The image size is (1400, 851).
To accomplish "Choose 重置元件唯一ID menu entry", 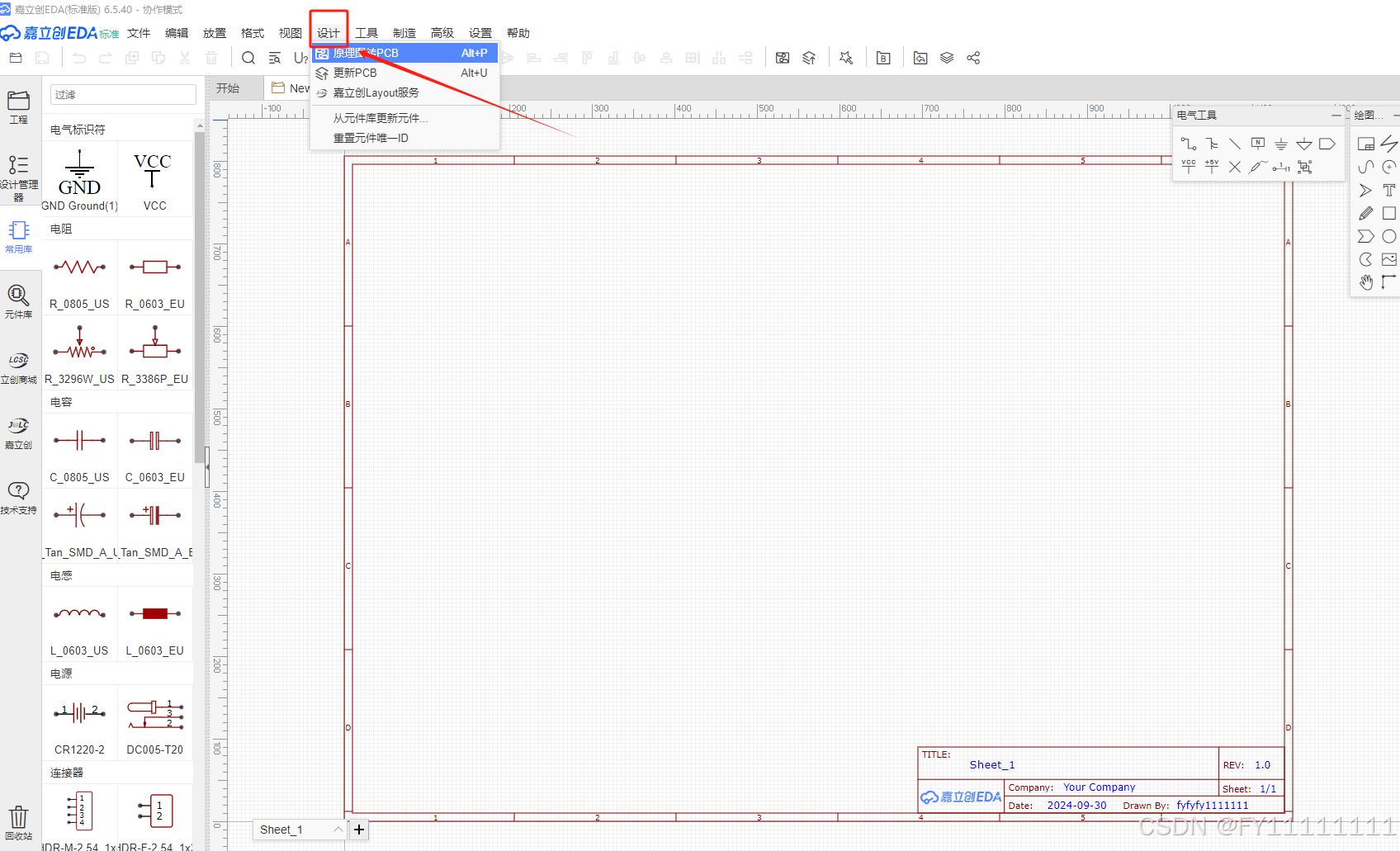I will pos(404,138).
